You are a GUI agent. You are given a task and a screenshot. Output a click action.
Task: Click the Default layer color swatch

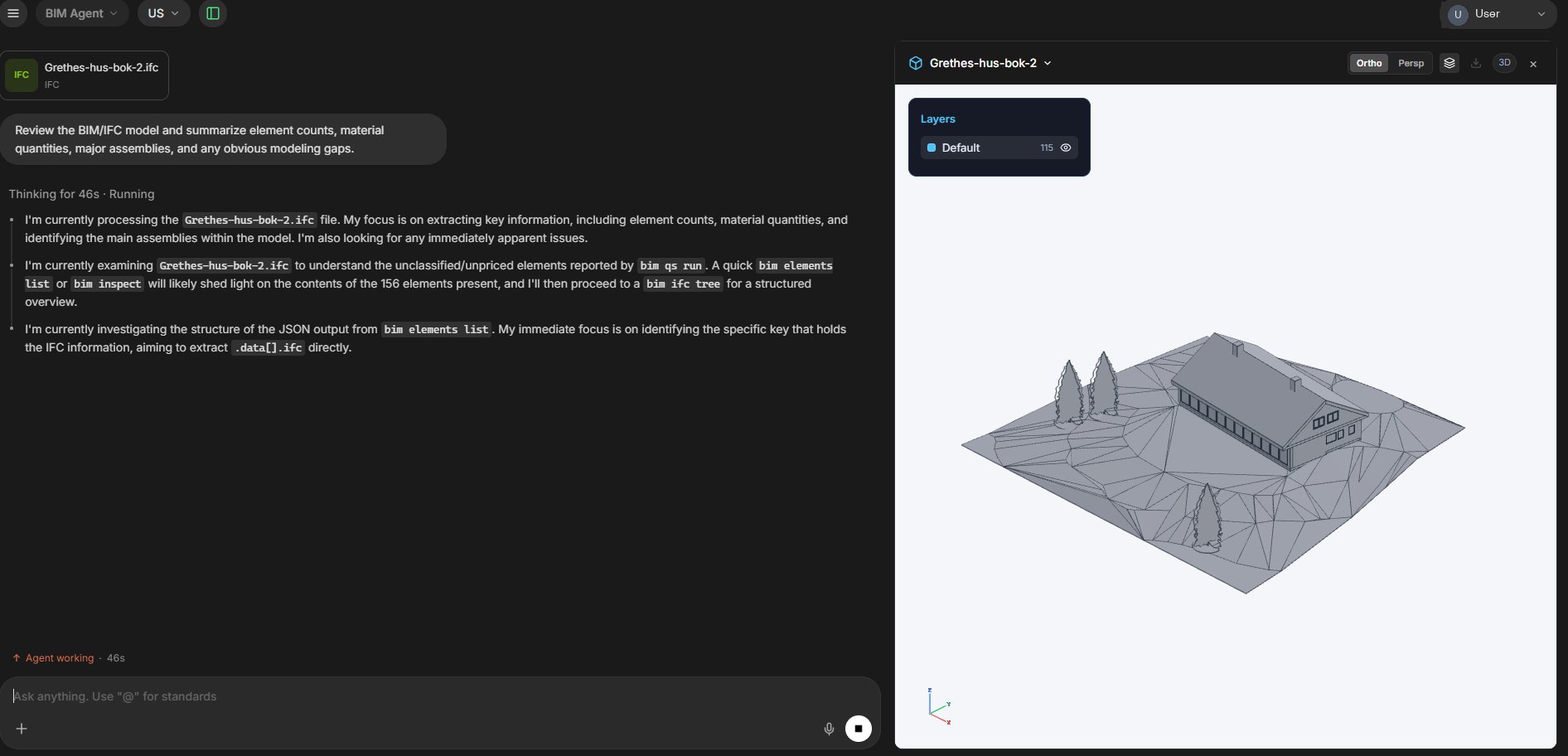point(932,148)
